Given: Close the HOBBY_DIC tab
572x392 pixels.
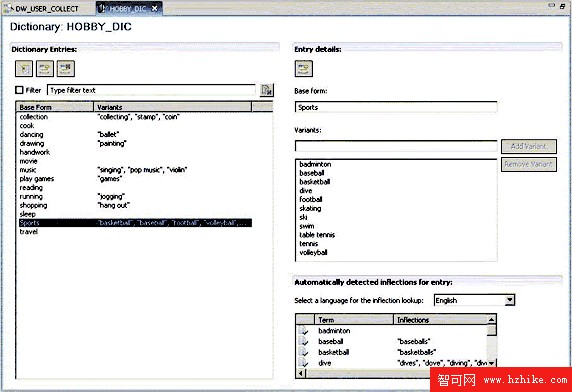Looking at the screenshot, I should pos(155,8).
